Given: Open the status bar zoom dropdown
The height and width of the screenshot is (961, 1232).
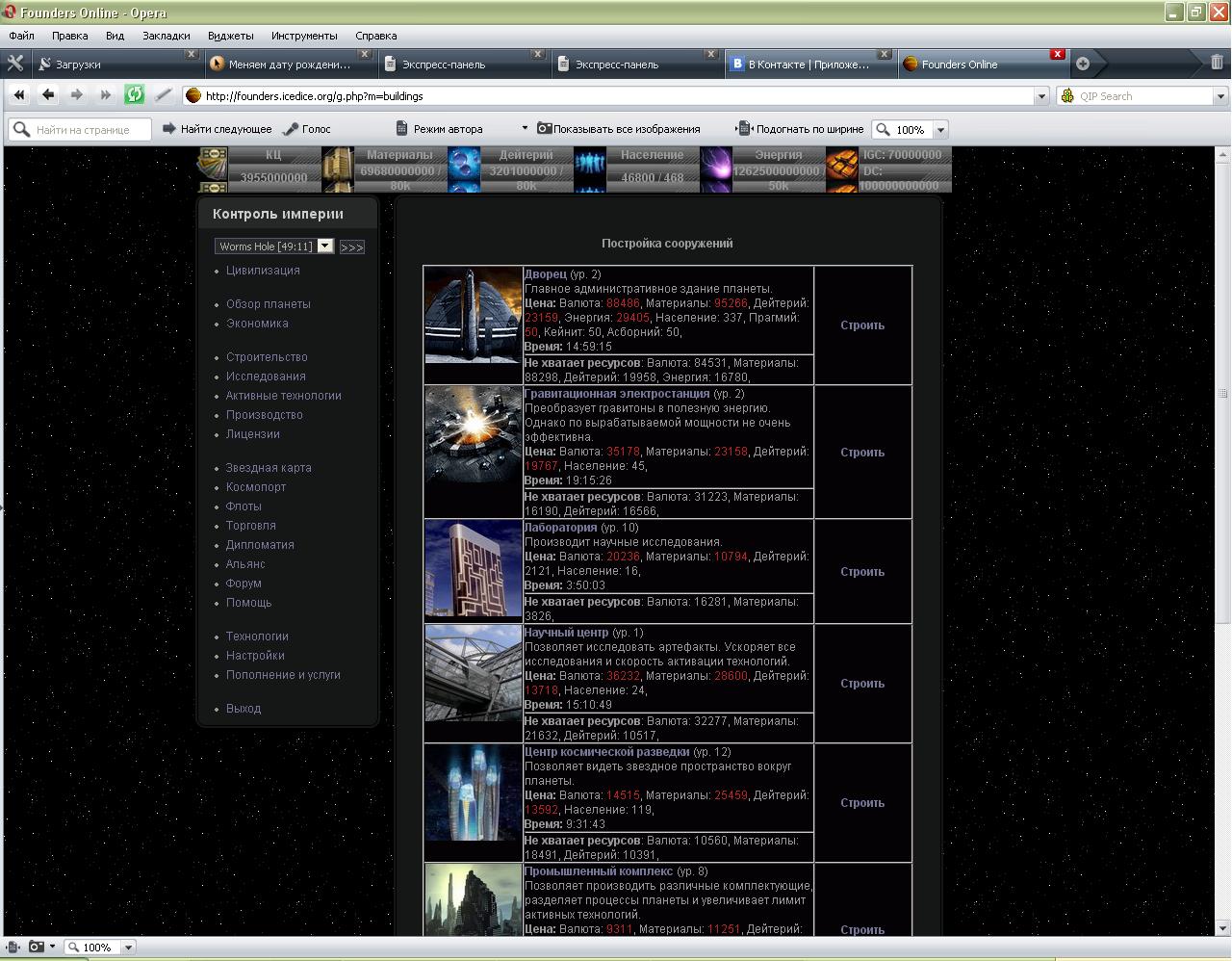Looking at the screenshot, I should pyautogui.click(x=128, y=948).
